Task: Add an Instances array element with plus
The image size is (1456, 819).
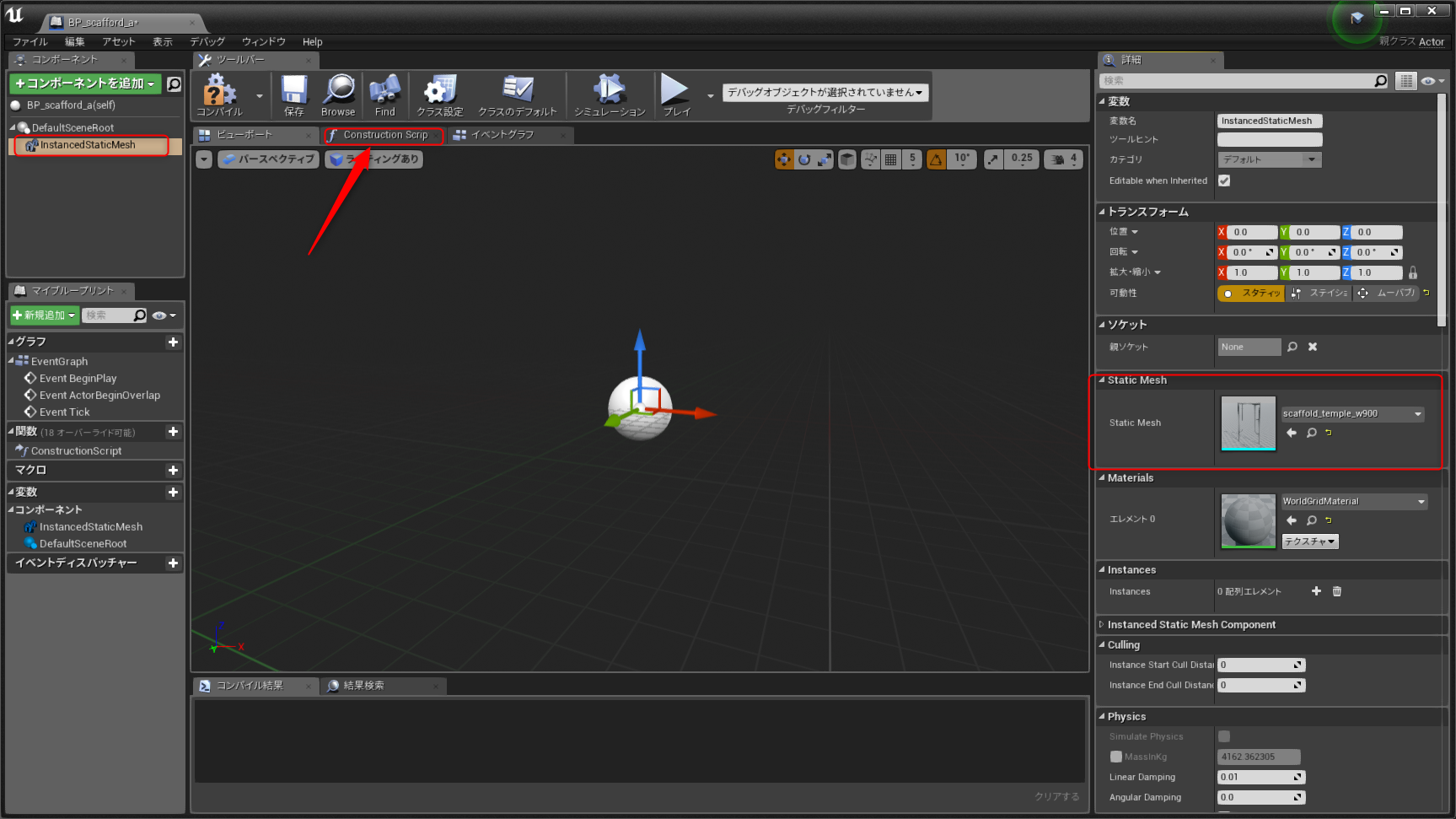Action: [1316, 591]
